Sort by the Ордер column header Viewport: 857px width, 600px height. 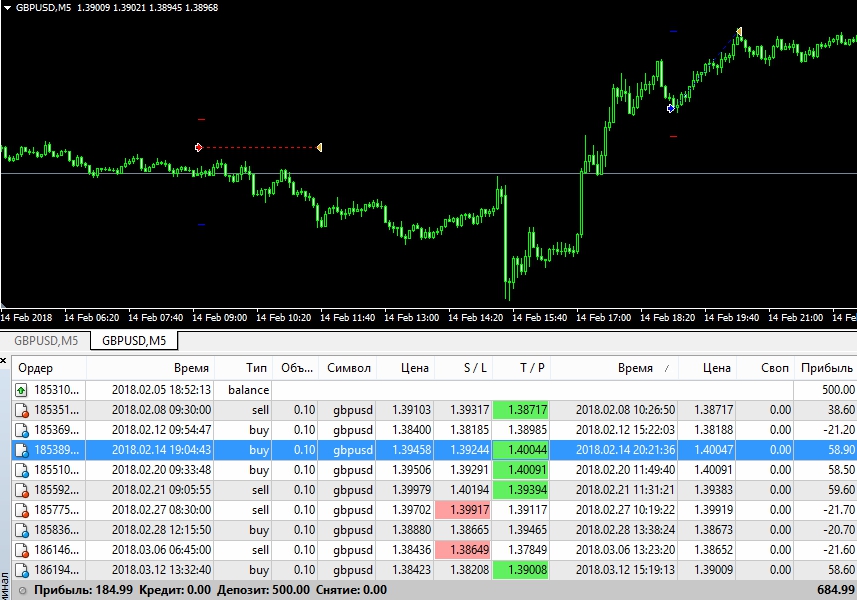pyautogui.click(x=49, y=368)
